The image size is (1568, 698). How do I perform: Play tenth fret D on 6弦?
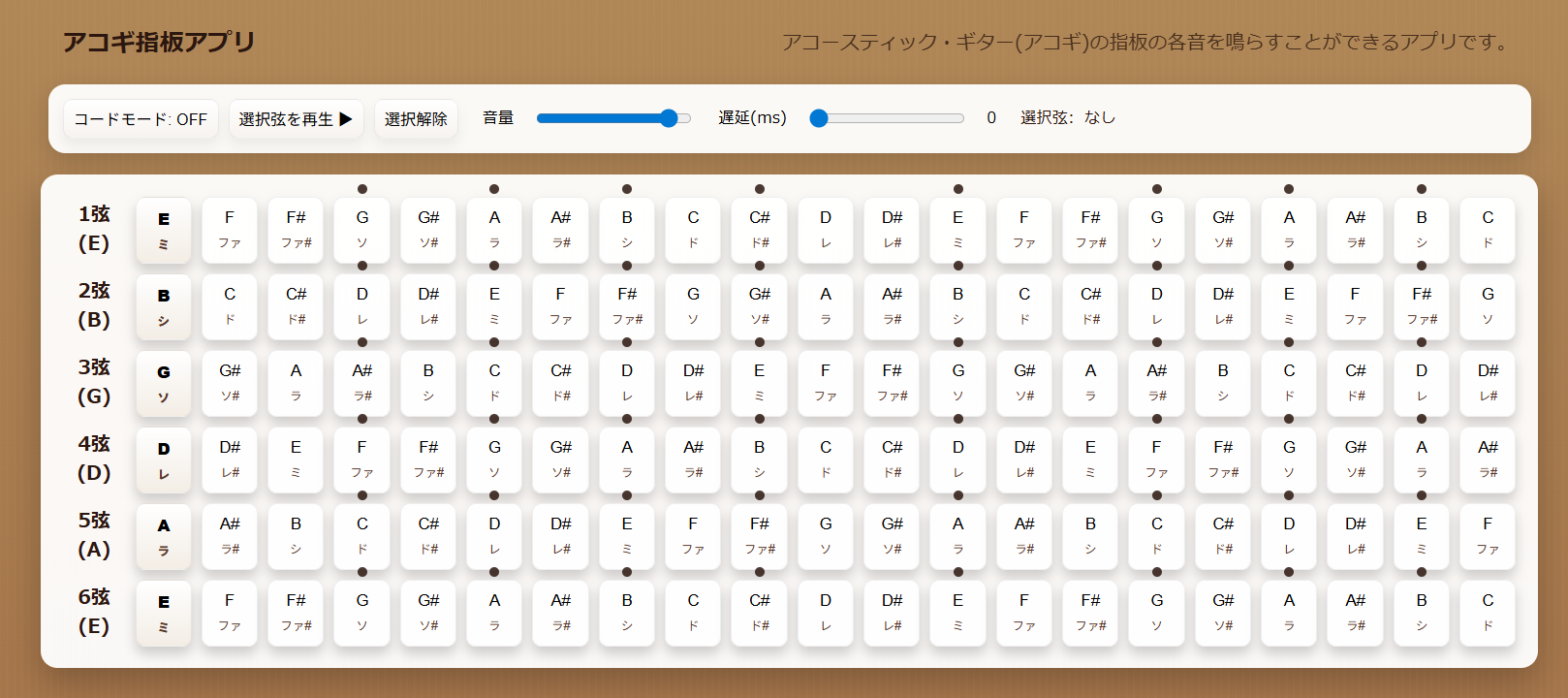826,614
